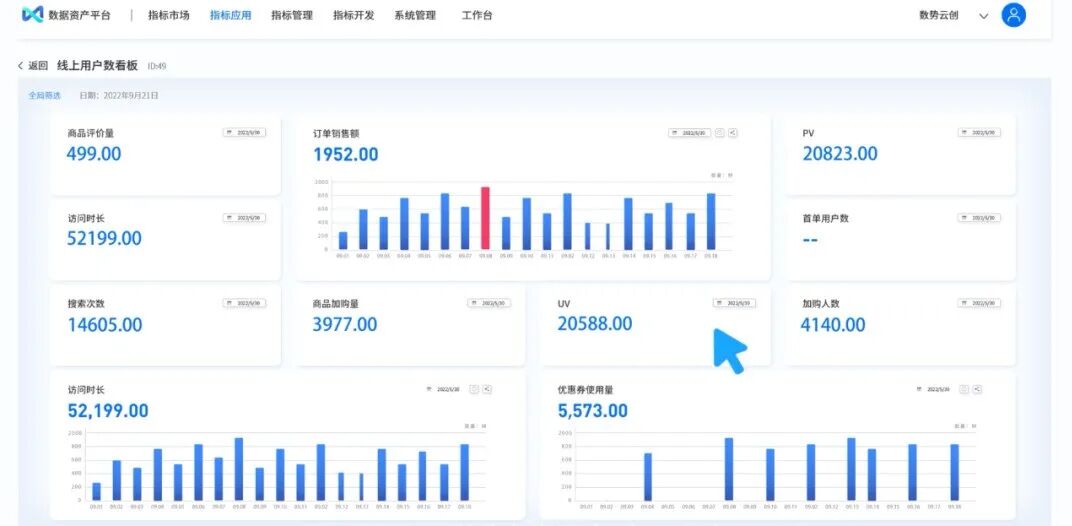Open the date picker on 访问时长 52,199.00 chart card
The width and height of the screenshot is (1072, 526).
(443, 389)
